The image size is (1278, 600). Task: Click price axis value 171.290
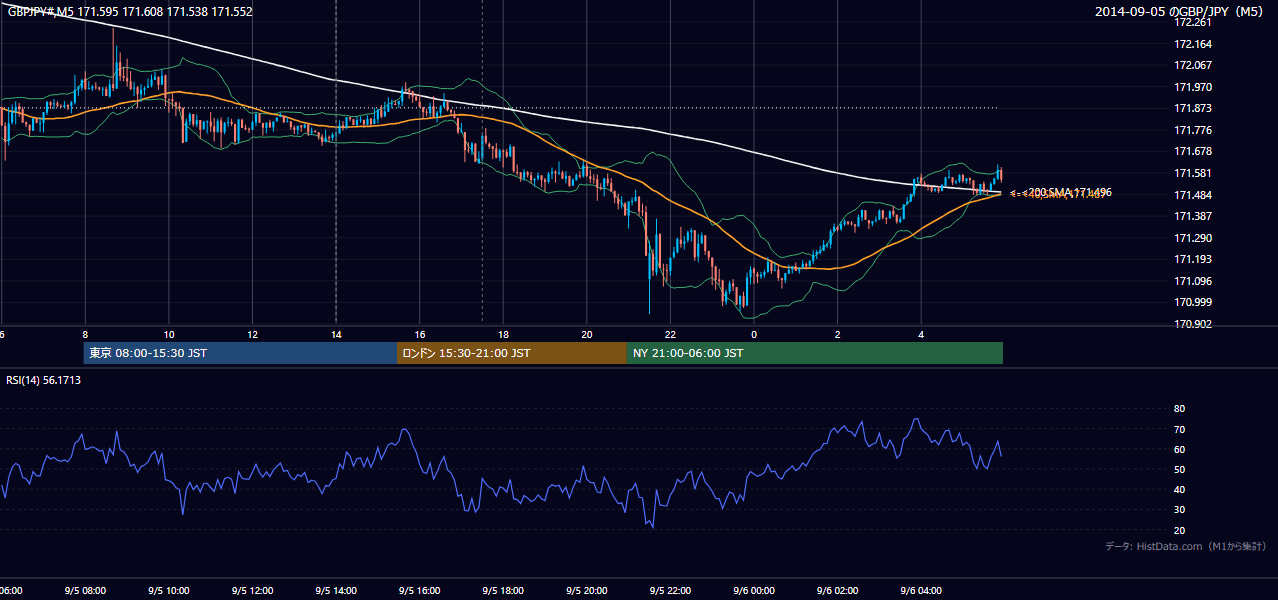[1193, 238]
